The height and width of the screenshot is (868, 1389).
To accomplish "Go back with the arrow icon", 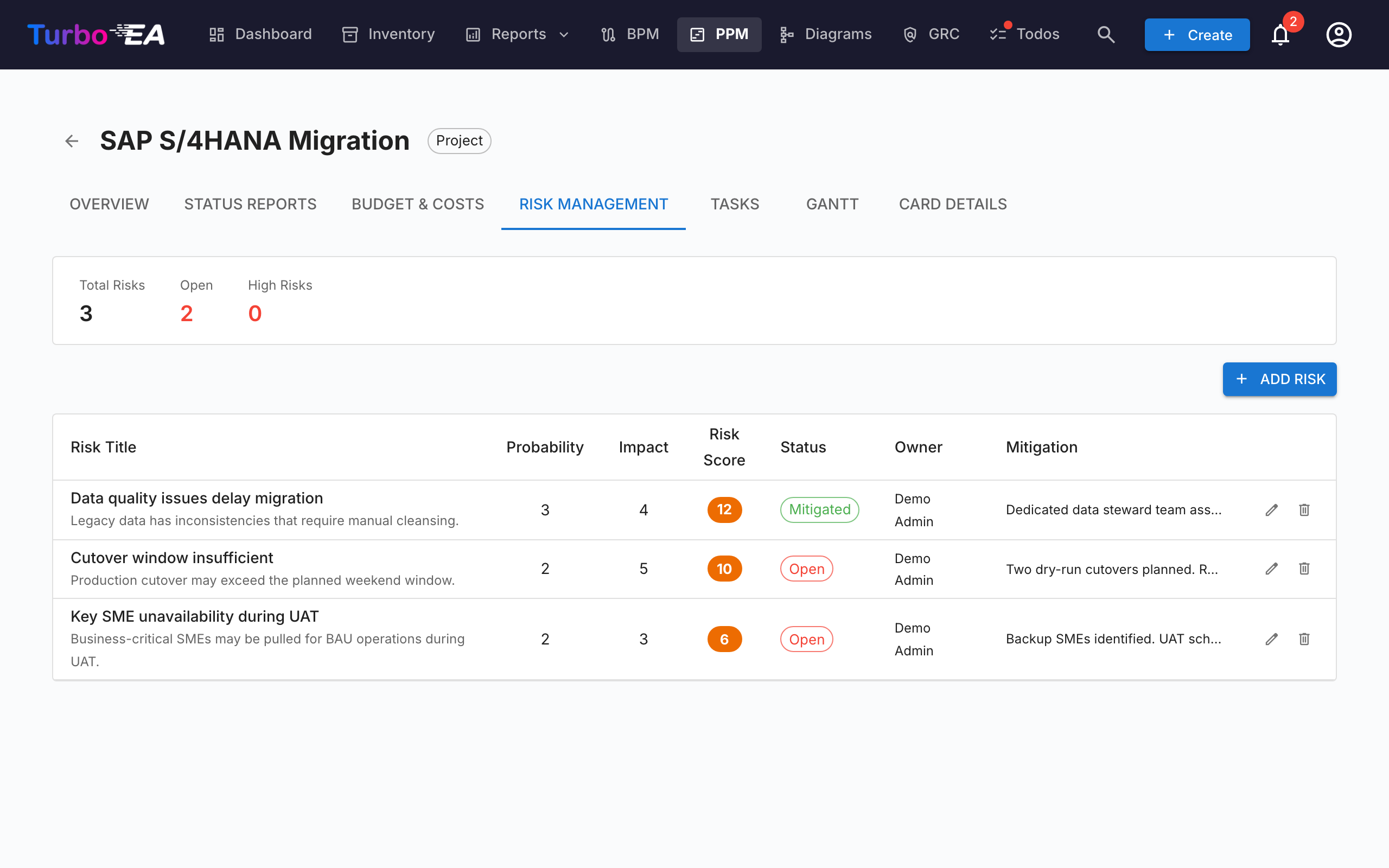I will click(x=72, y=141).
